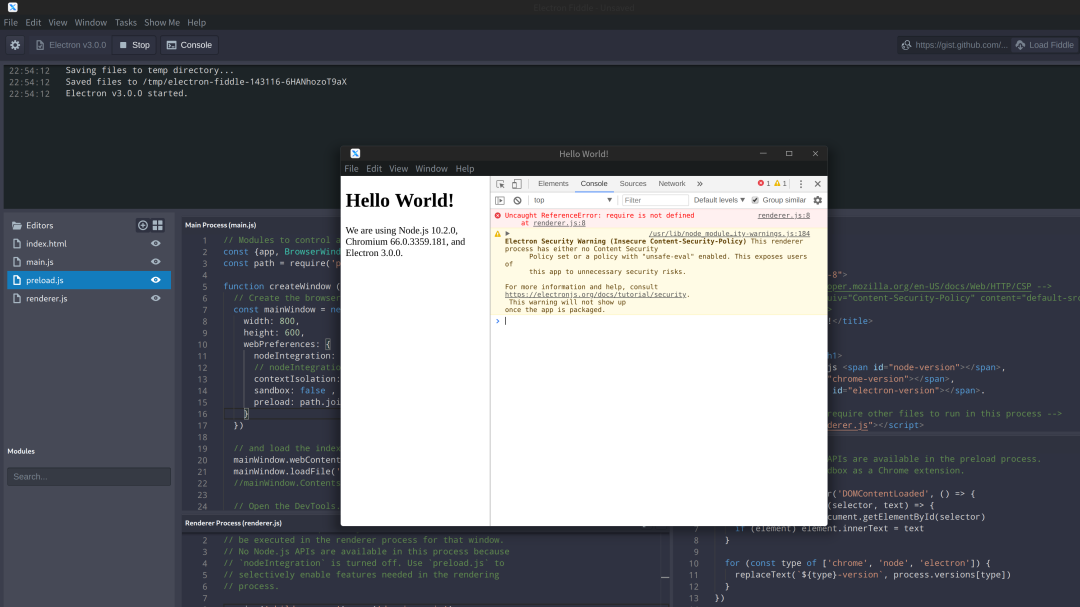1080x607 pixels.
Task: Stop the running fiddle
Action: [x=134, y=45]
